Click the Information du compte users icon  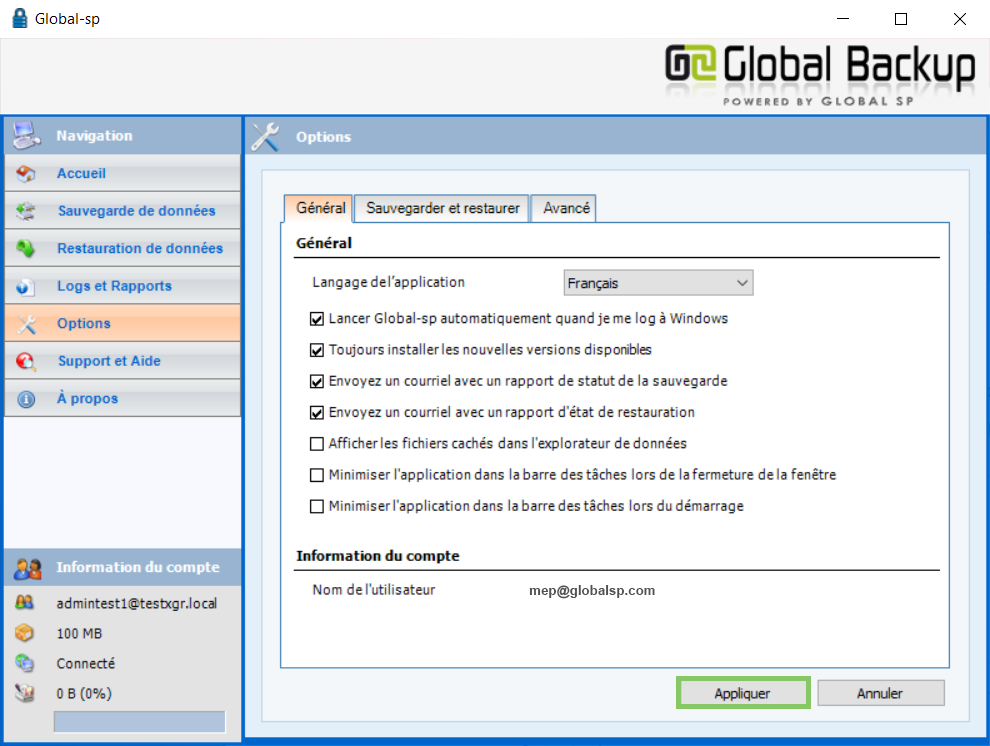click(28, 568)
